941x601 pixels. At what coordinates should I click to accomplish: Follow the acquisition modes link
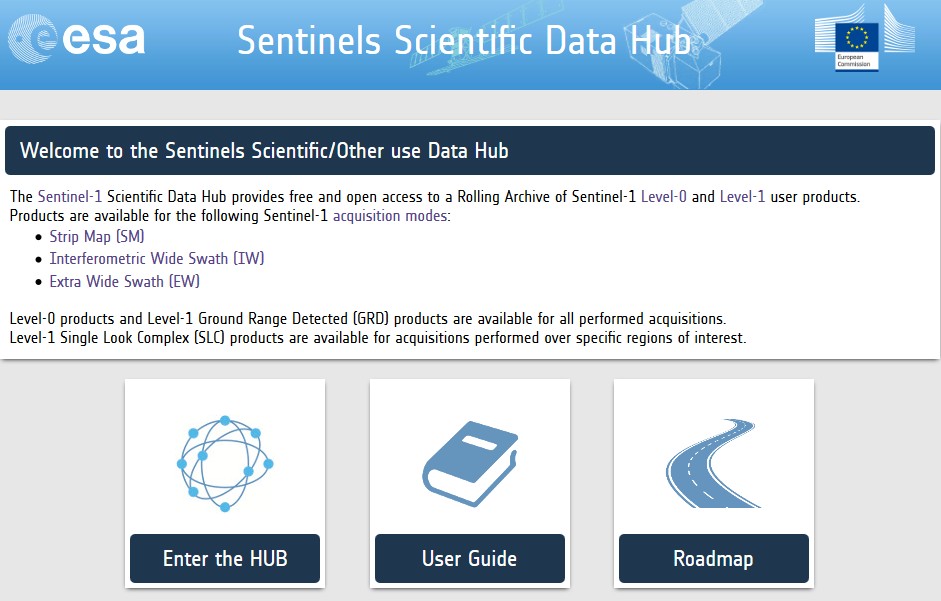point(390,216)
